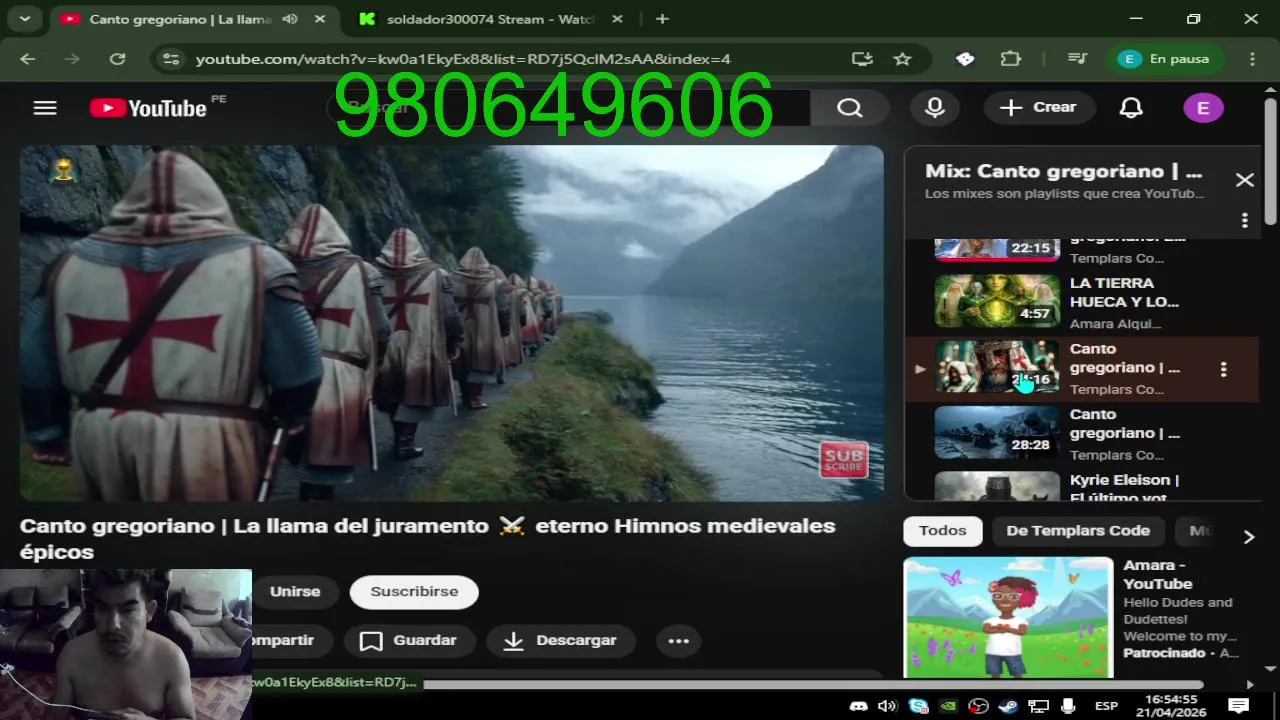Install app icon in address bar
The width and height of the screenshot is (1280, 720).
(862, 59)
